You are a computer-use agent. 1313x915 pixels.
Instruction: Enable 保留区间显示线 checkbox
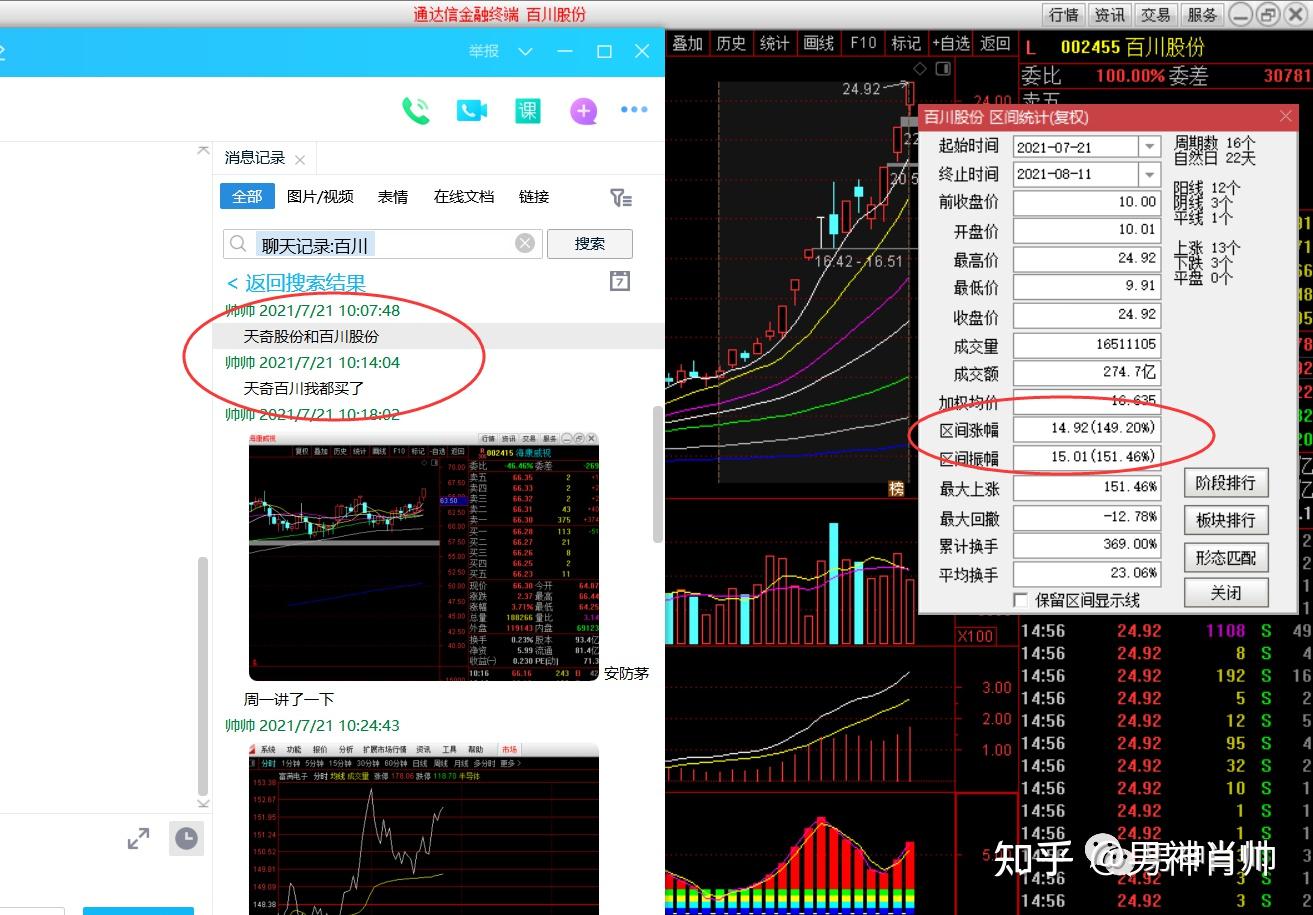pyautogui.click(x=1021, y=600)
